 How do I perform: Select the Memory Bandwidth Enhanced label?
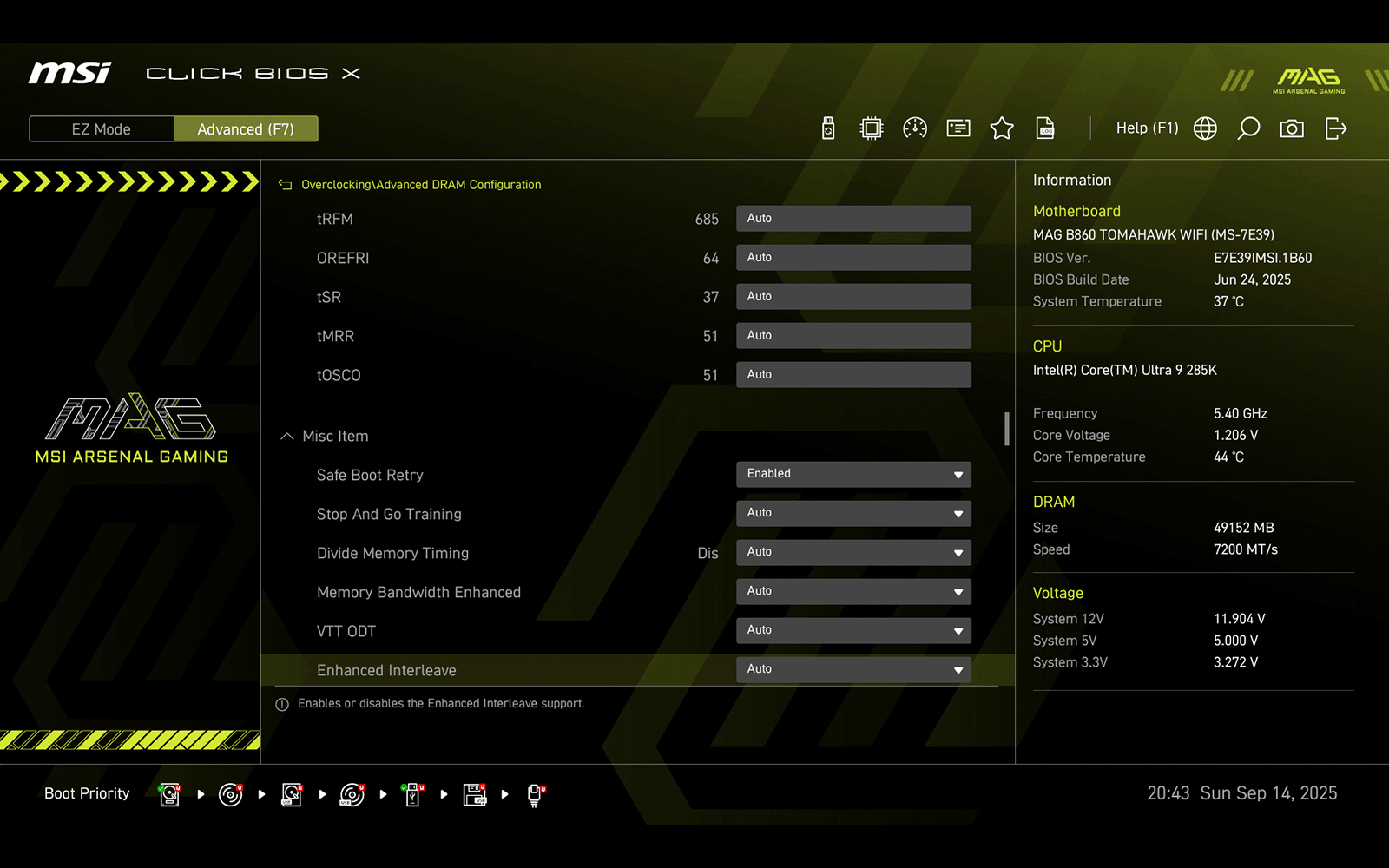click(418, 592)
